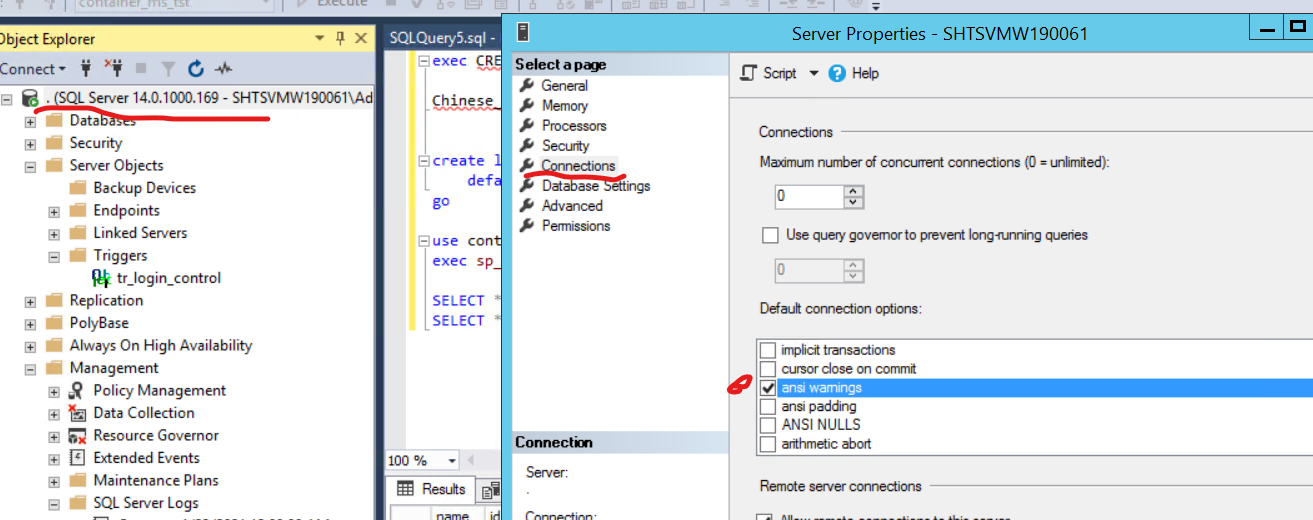Expand the Endpoints node
The image size is (1313, 520).
point(54,211)
